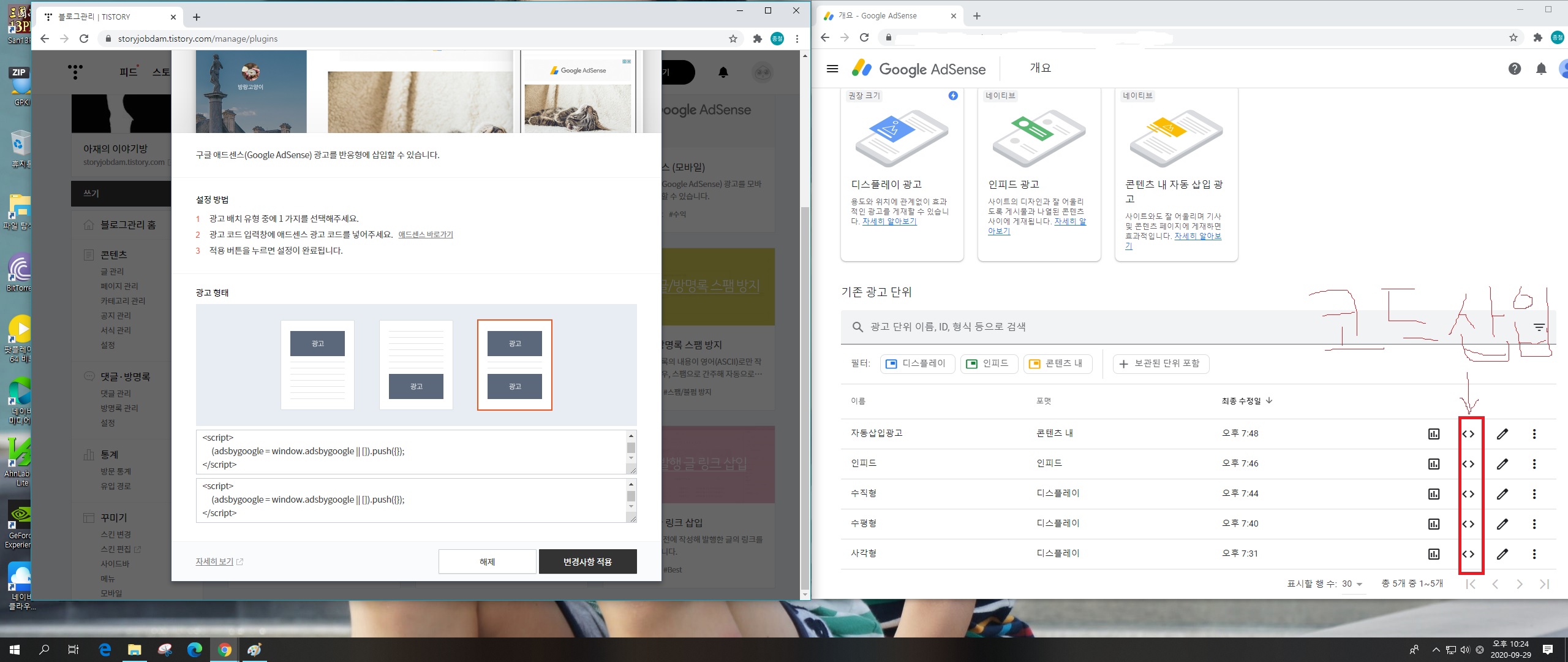Open more options for 수평형 row
1568x662 pixels.
pos(1534,524)
